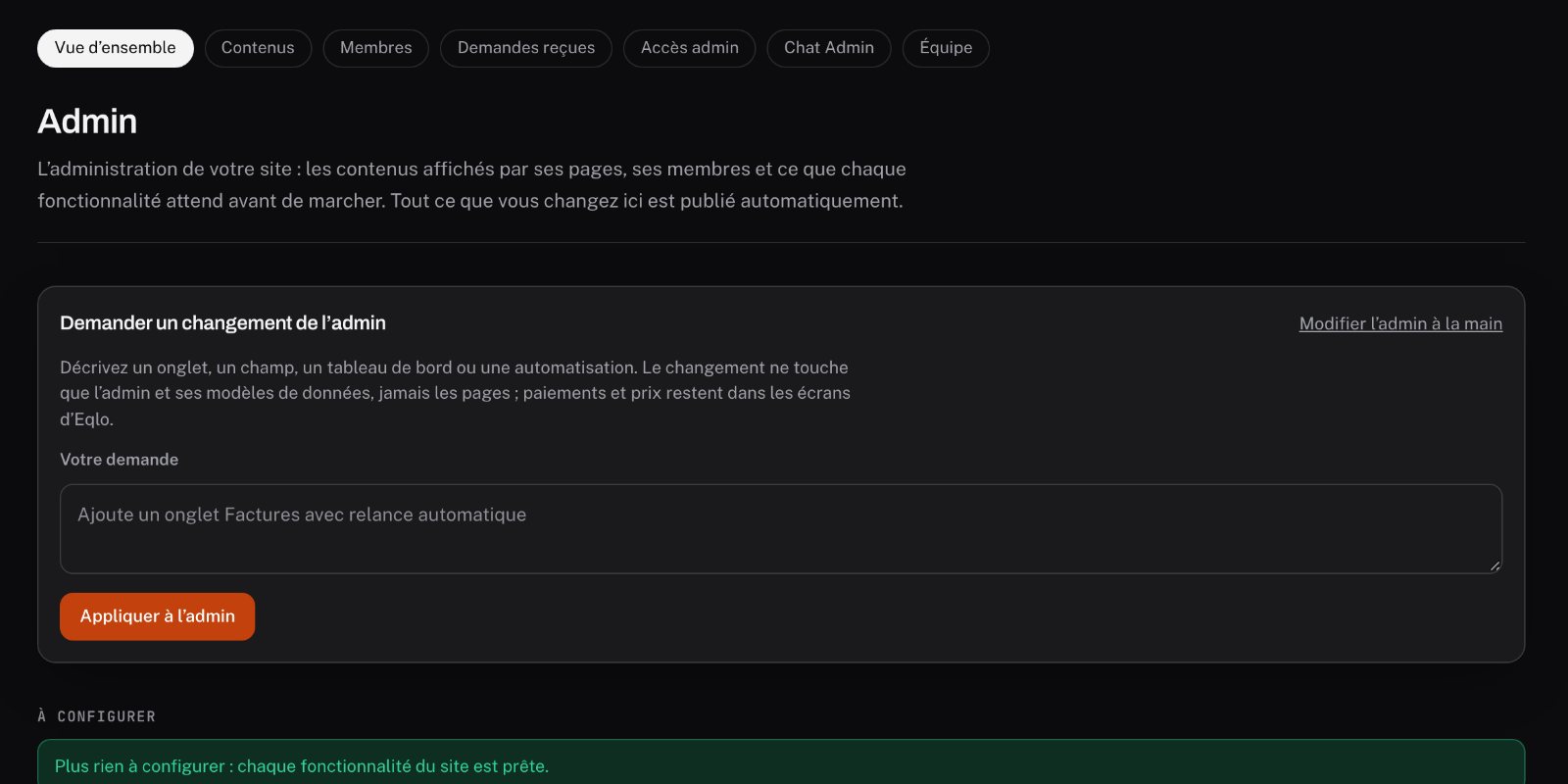Follow the Modifier l'admin à la main link
This screenshot has height=784, width=1568.
pyautogui.click(x=1400, y=323)
